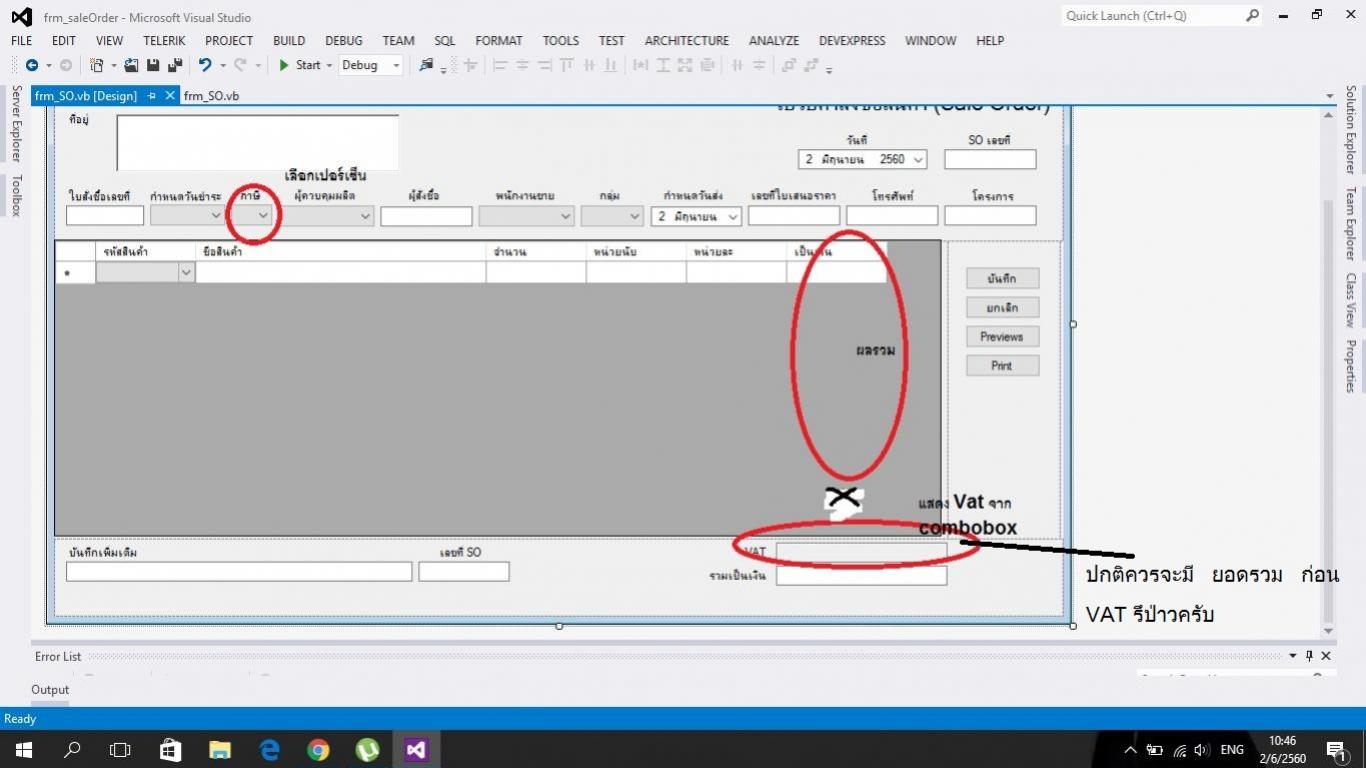Open the FILE menu
This screenshot has height=768, width=1366.
pyautogui.click(x=21, y=41)
